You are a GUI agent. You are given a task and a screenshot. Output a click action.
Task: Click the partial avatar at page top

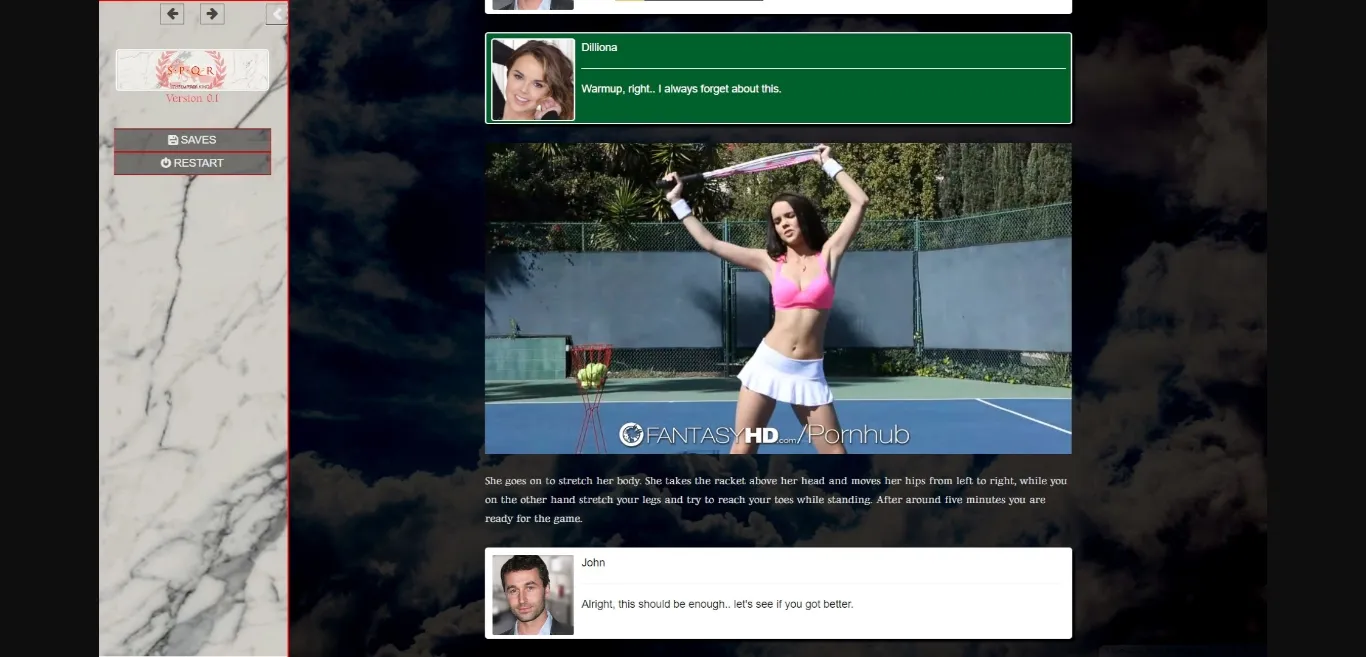point(533,4)
